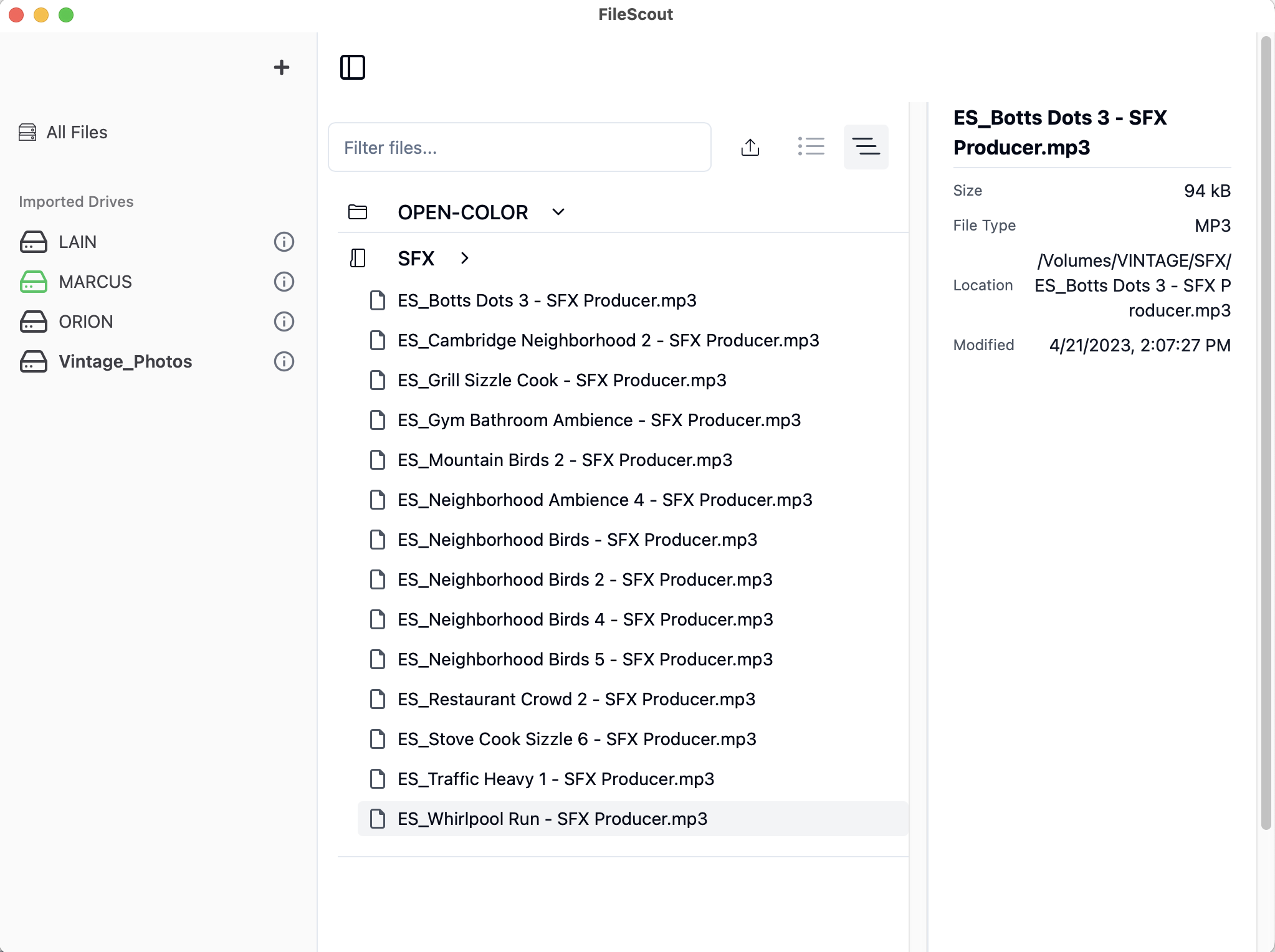Select the detail view icon next to list view
1275x952 pixels.
pyautogui.click(x=866, y=147)
